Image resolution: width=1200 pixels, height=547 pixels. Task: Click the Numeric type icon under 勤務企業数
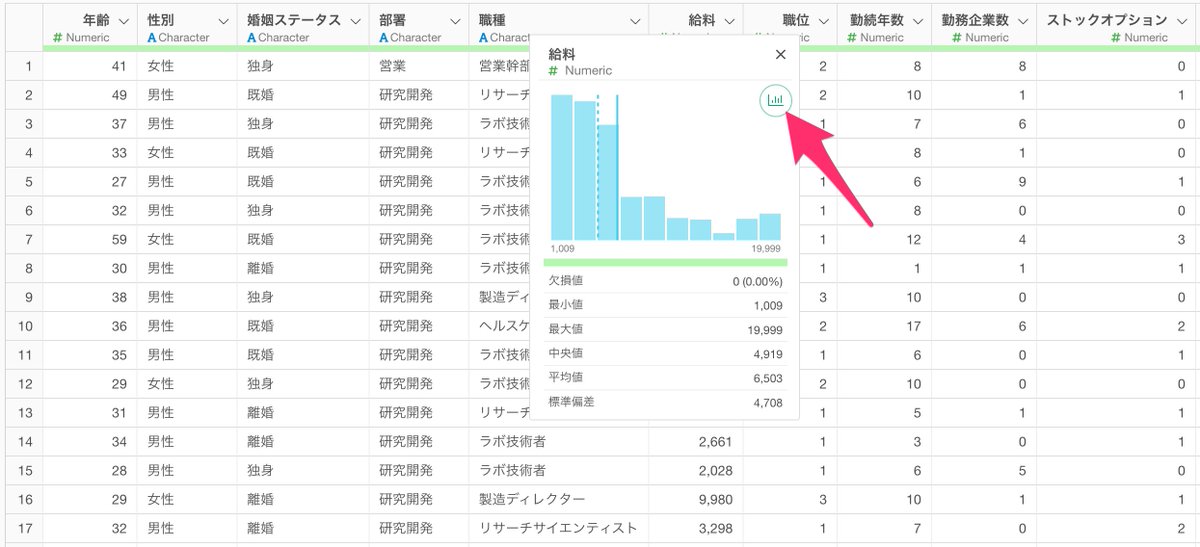click(x=957, y=38)
